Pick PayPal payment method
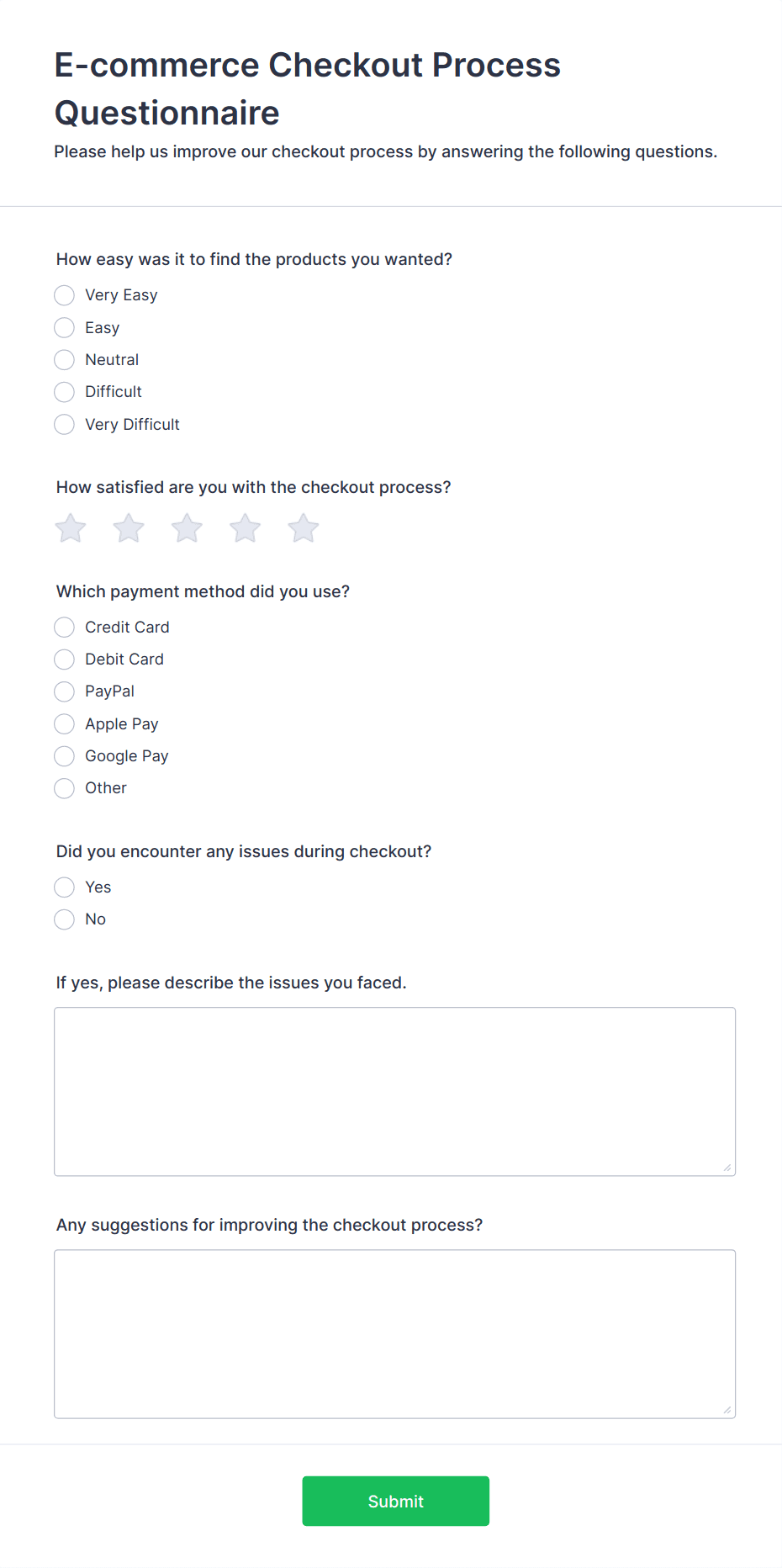The width and height of the screenshot is (782, 1568). (x=65, y=691)
